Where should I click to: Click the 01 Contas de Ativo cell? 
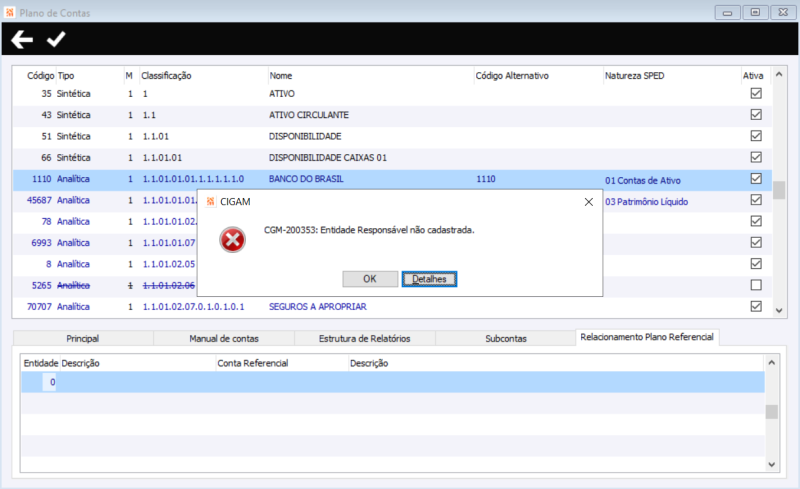point(643,180)
